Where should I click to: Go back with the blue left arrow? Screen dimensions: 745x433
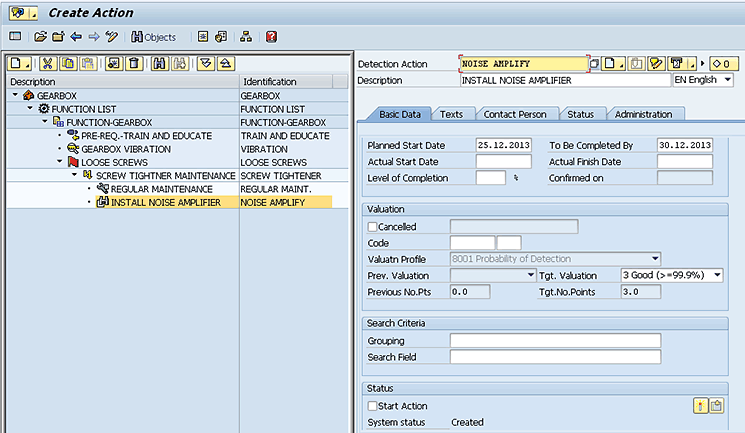tap(76, 37)
